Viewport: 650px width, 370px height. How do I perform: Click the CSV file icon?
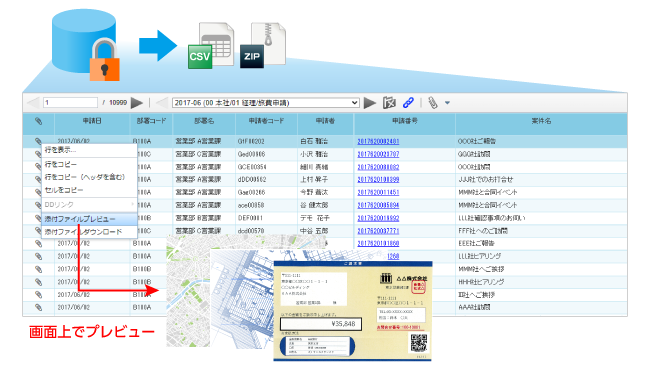(x=211, y=46)
